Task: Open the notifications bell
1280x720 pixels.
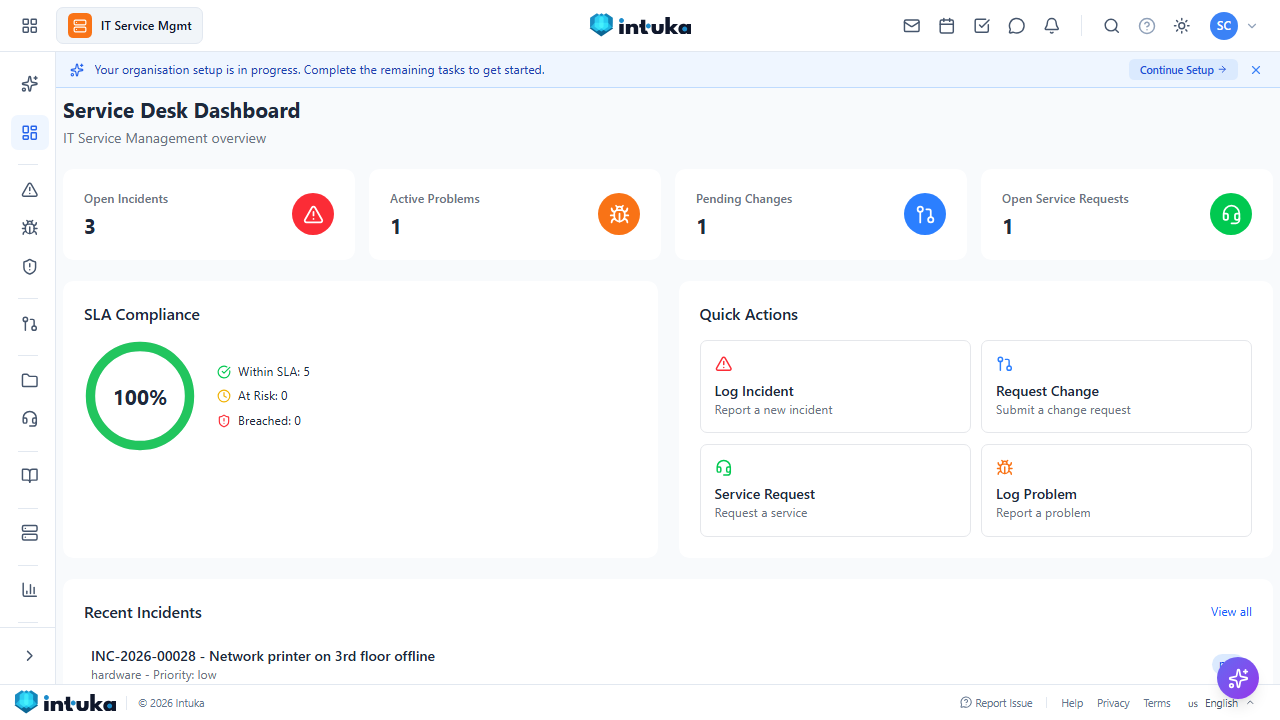Action: click(1052, 26)
